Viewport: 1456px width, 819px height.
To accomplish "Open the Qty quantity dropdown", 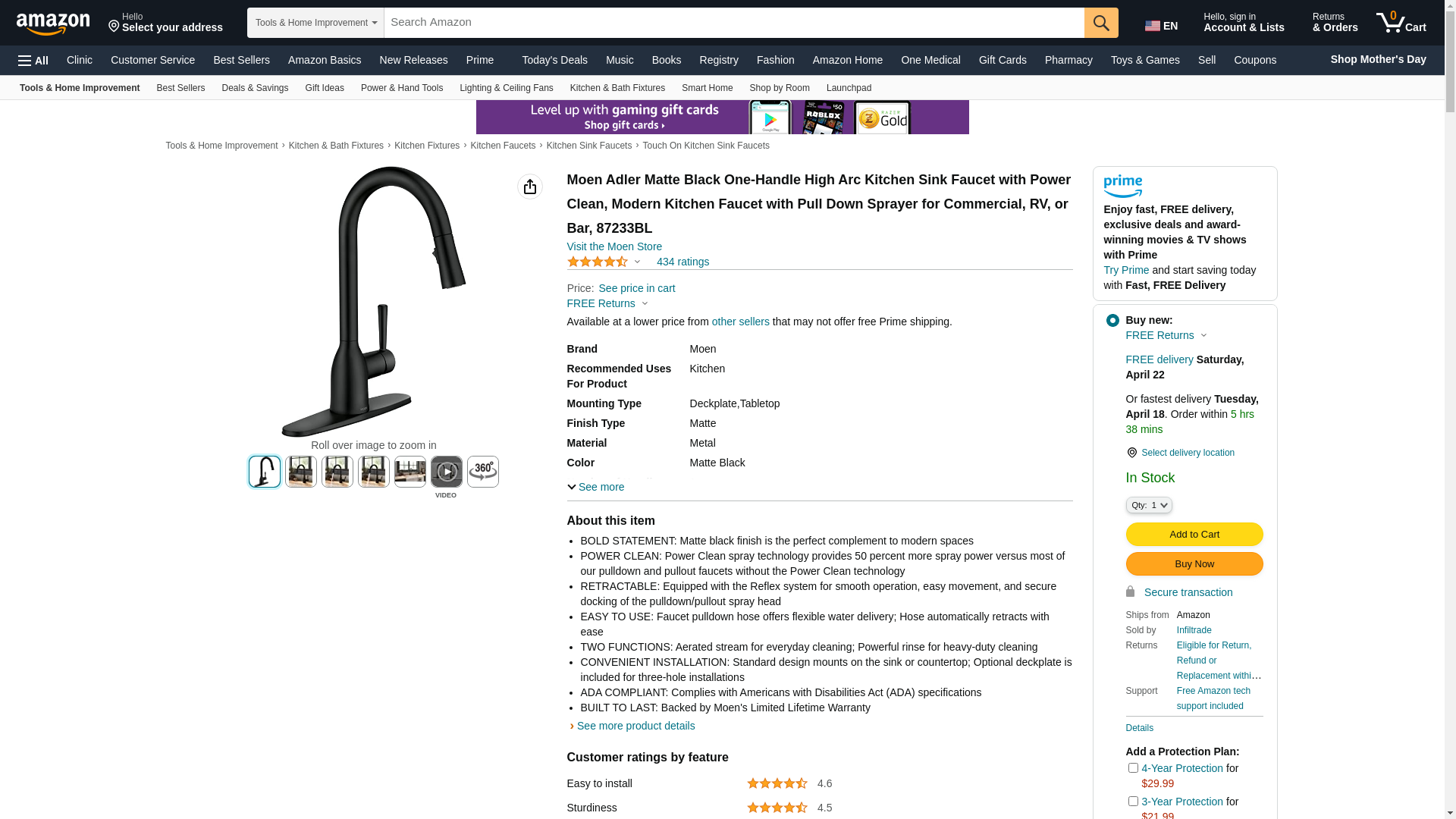I will tap(1149, 505).
